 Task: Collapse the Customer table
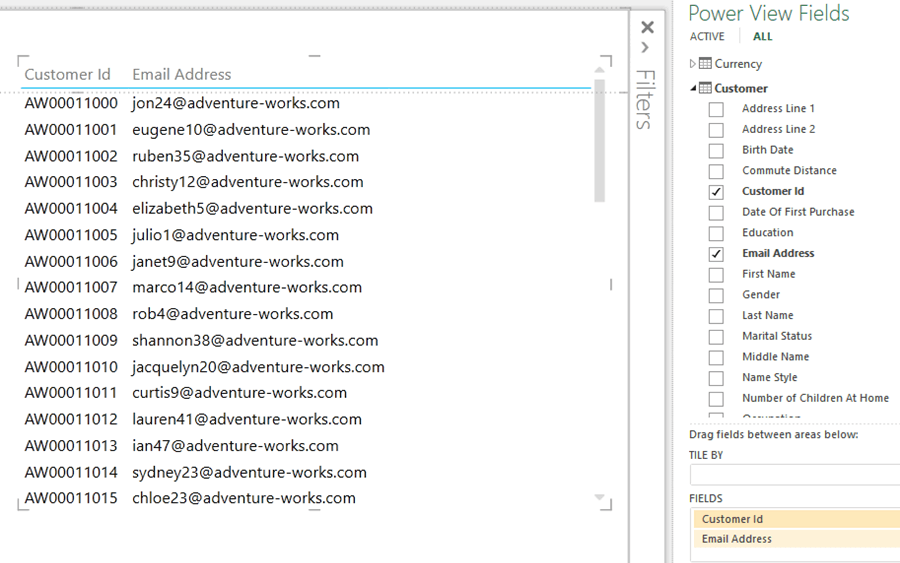693,88
